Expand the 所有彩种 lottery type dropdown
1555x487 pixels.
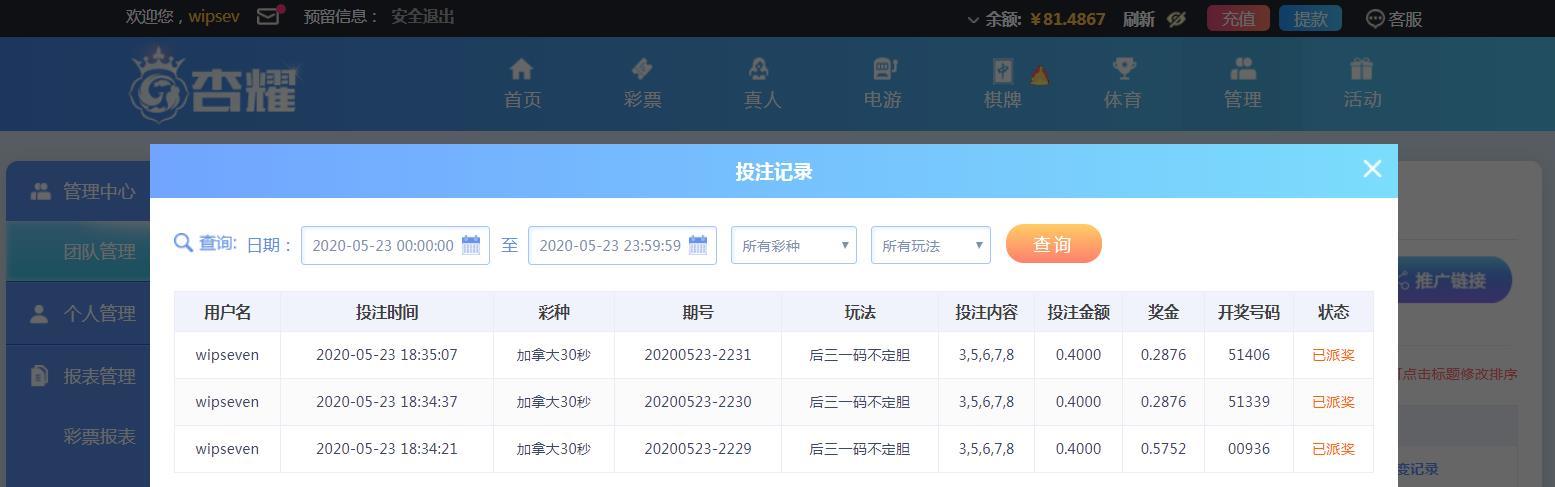[x=794, y=245]
